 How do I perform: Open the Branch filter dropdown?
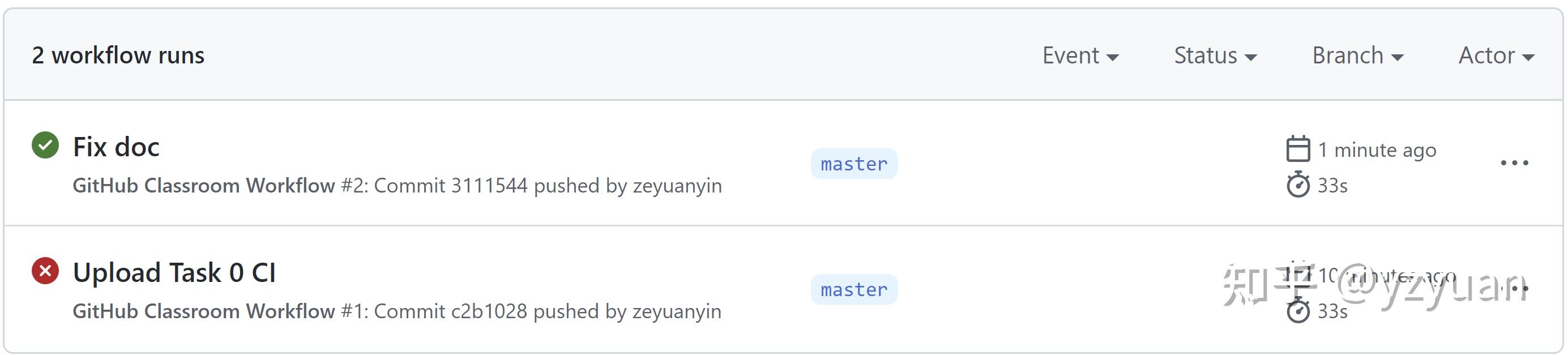(1357, 55)
